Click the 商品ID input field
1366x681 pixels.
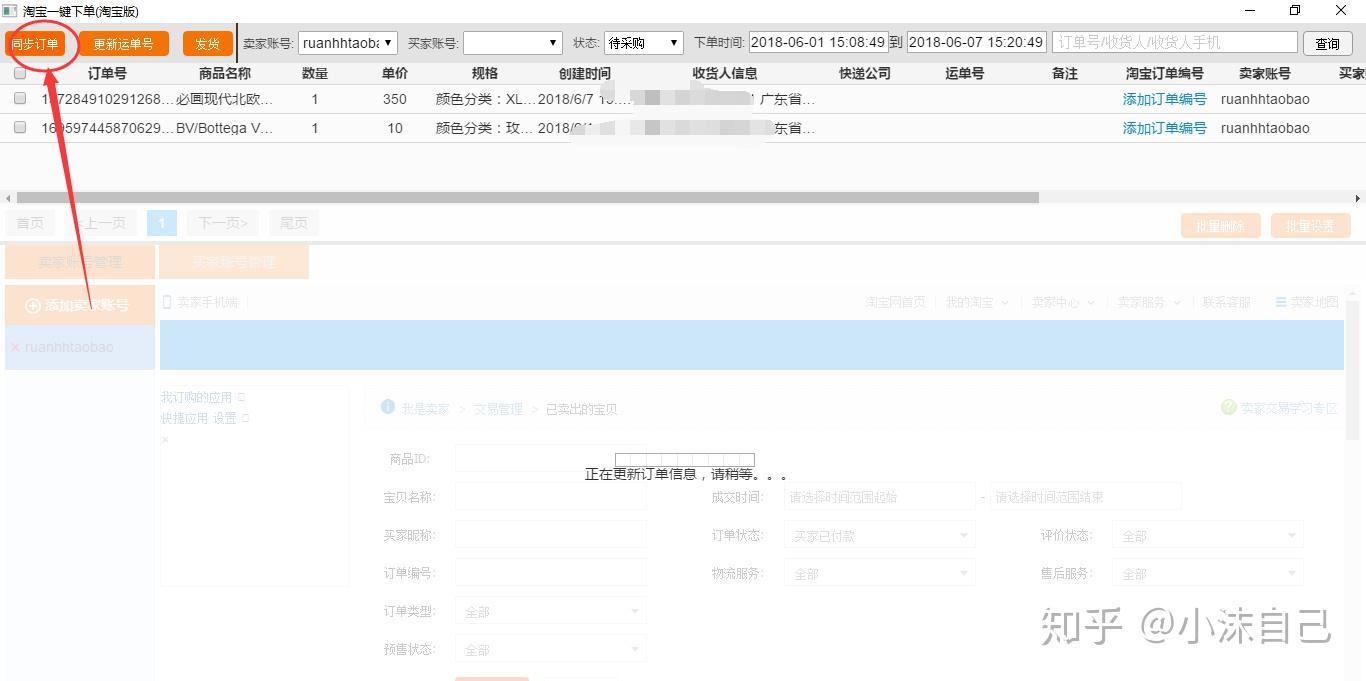tap(551, 459)
